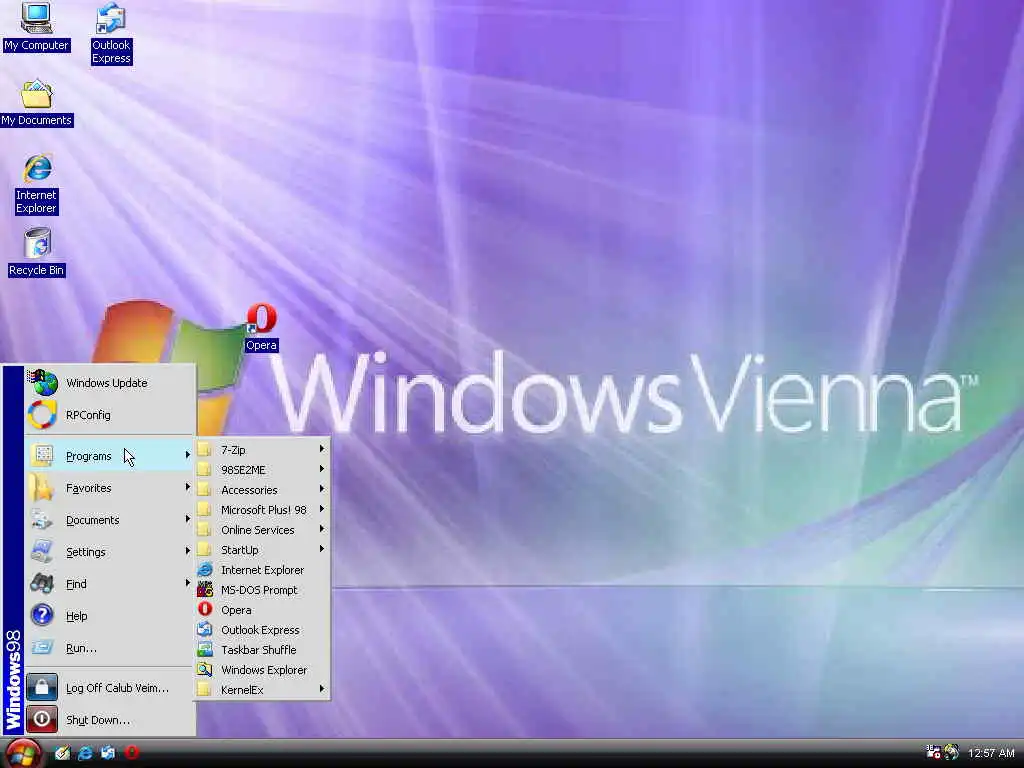
Task: Expand the 7-Zip folder in Programs menu
Action: point(262,450)
